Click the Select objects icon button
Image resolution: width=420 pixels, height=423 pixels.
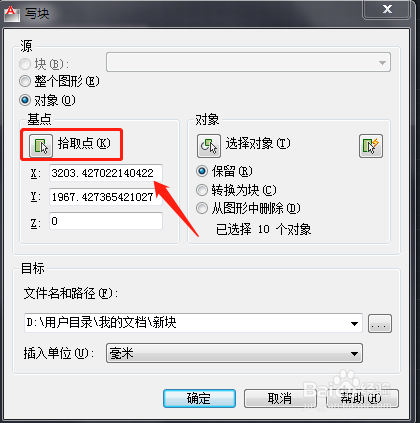pos(209,146)
